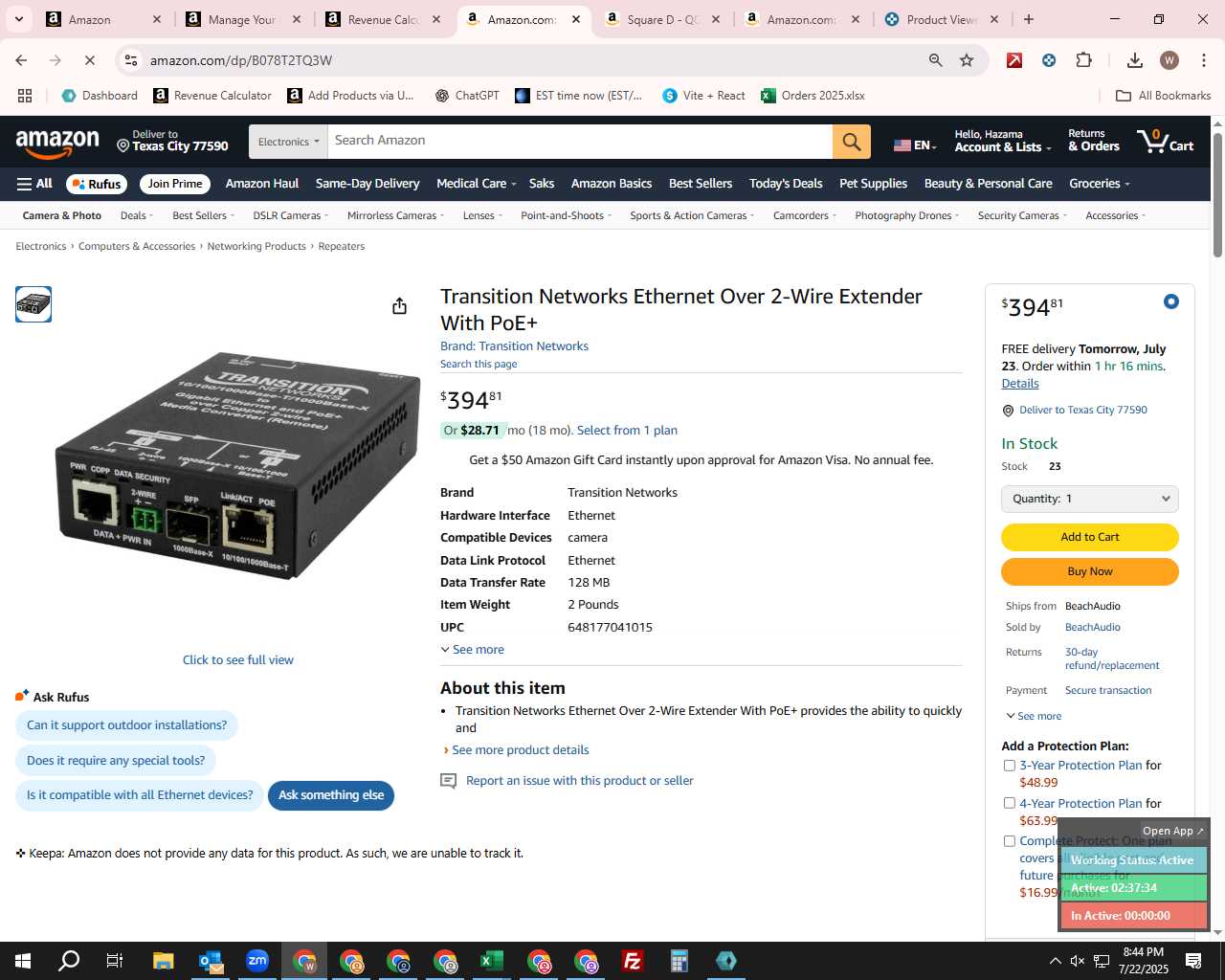Click the orange search magnifier button

pyautogui.click(x=851, y=142)
